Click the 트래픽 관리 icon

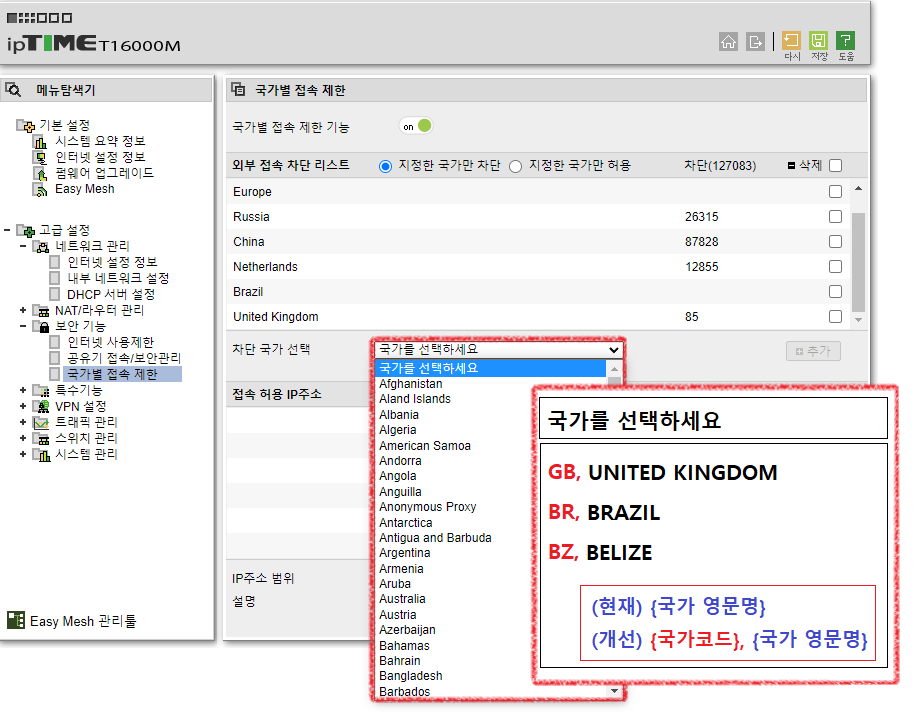41,422
